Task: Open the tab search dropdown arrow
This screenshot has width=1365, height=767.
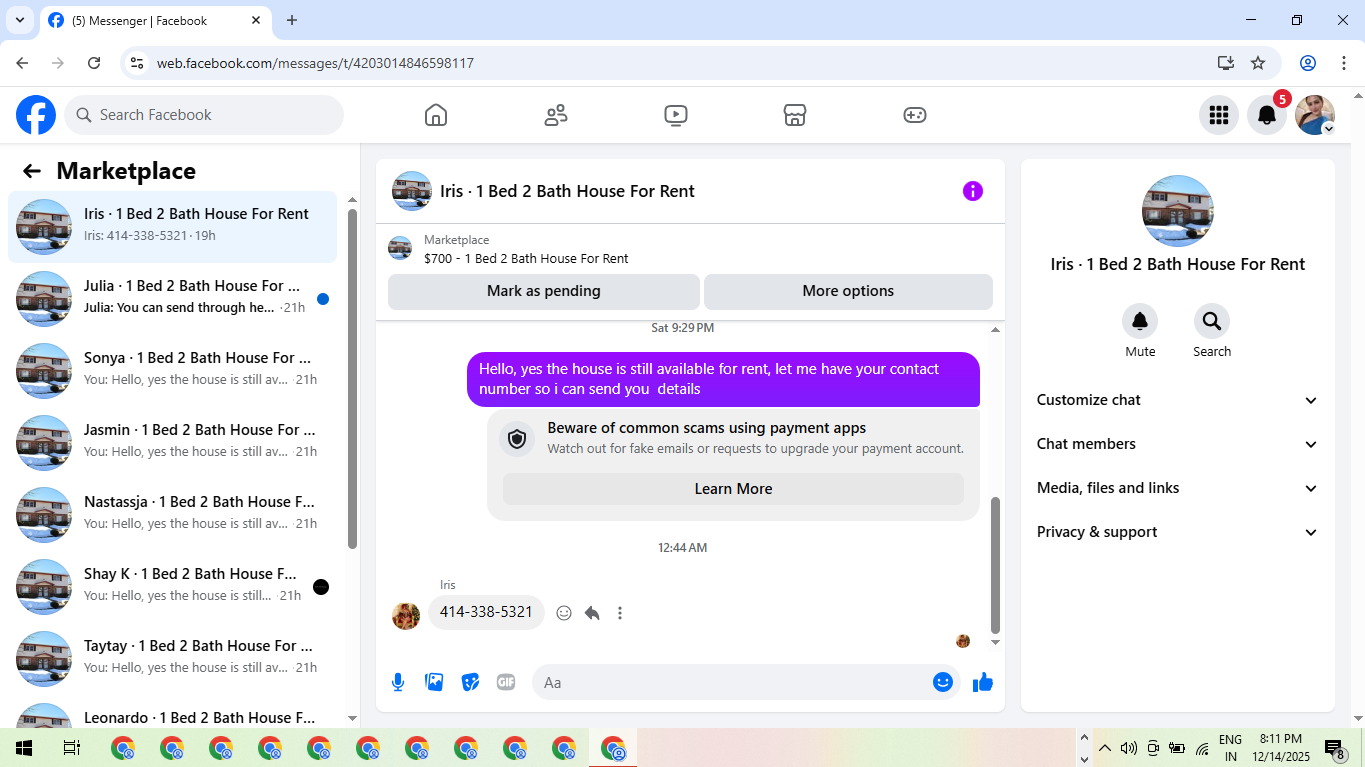Action: click(x=19, y=20)
